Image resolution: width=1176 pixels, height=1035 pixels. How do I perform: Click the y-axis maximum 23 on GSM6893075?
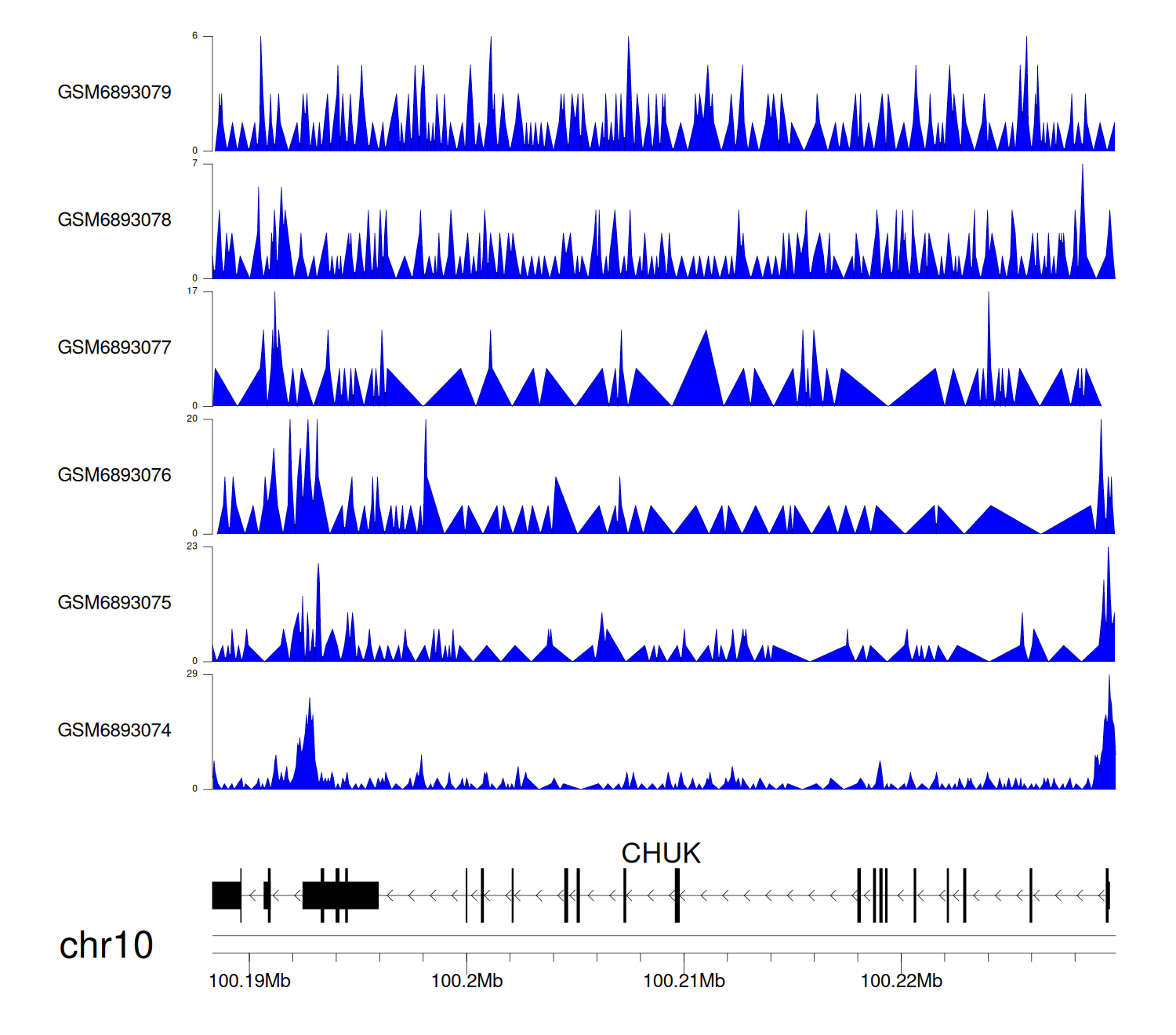pos(192,547)
